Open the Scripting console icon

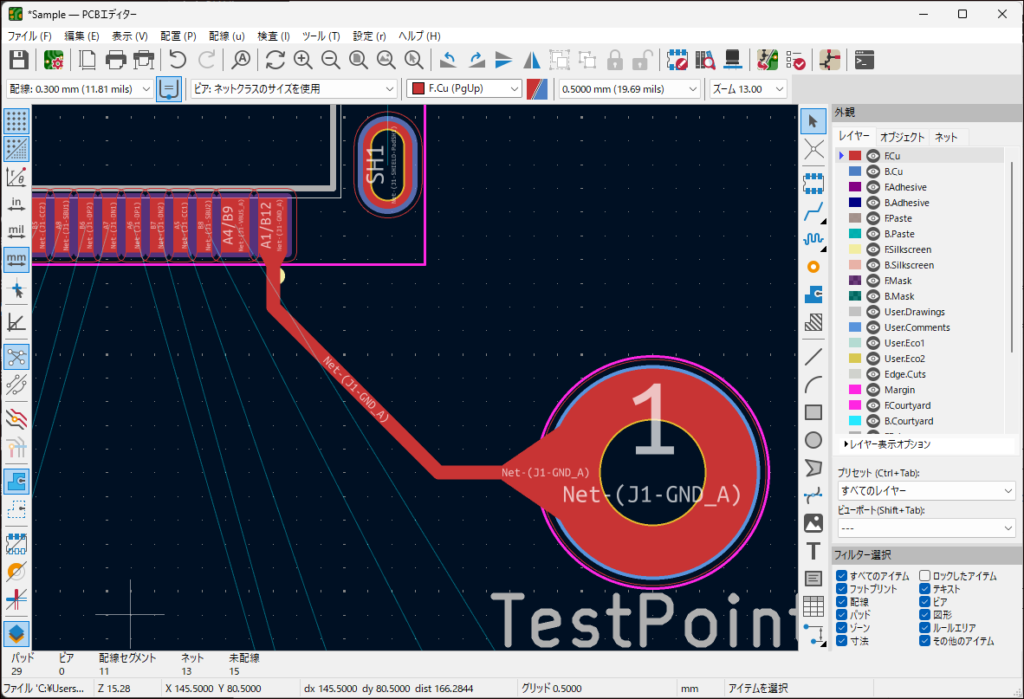point(865,60)
